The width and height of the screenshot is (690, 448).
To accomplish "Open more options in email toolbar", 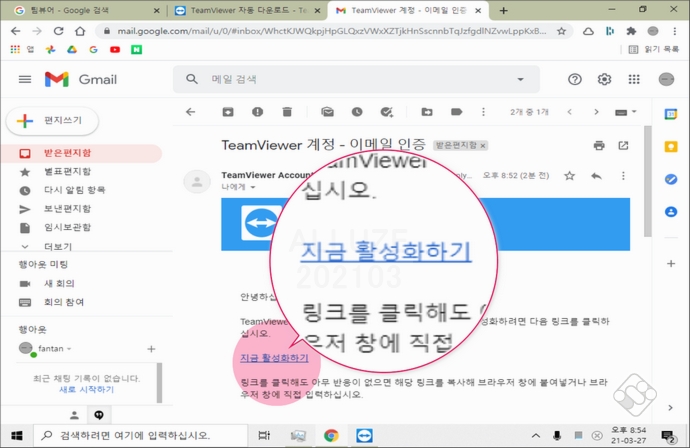I will (x=483, y=112).
